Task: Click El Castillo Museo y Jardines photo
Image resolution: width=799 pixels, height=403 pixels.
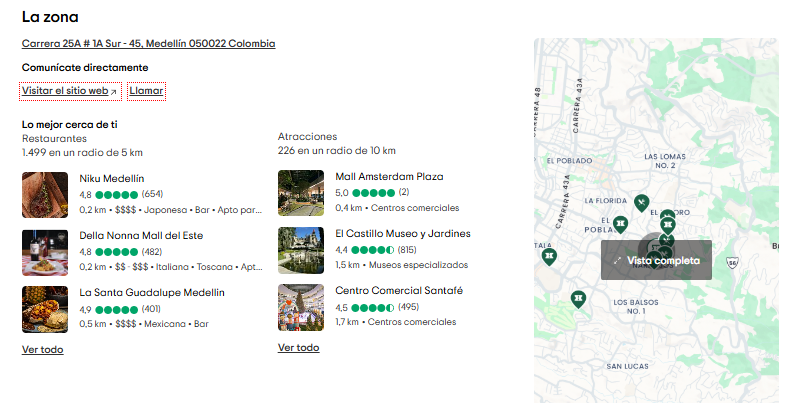Action: click(x=301, y=251)
